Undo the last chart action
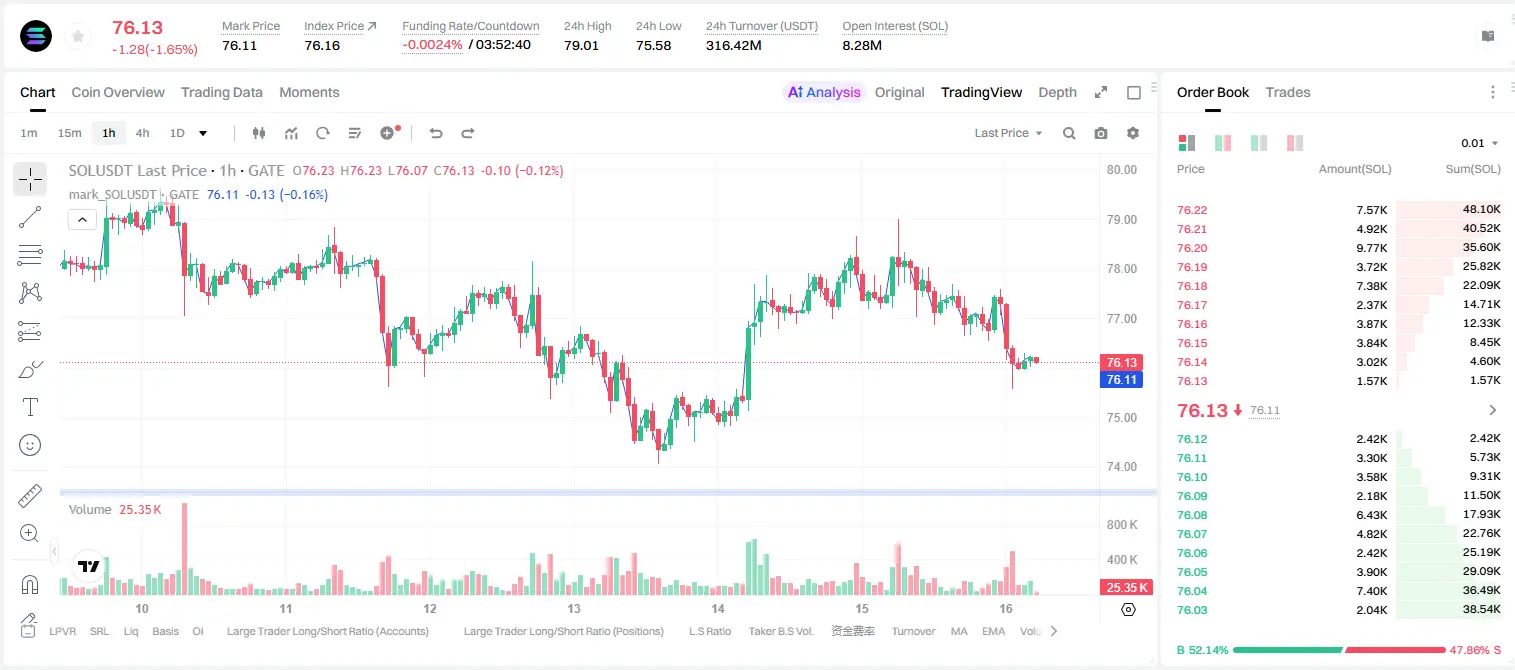Image resolution: width=1515 pixels, height=670 pixels. pos(436,133)
